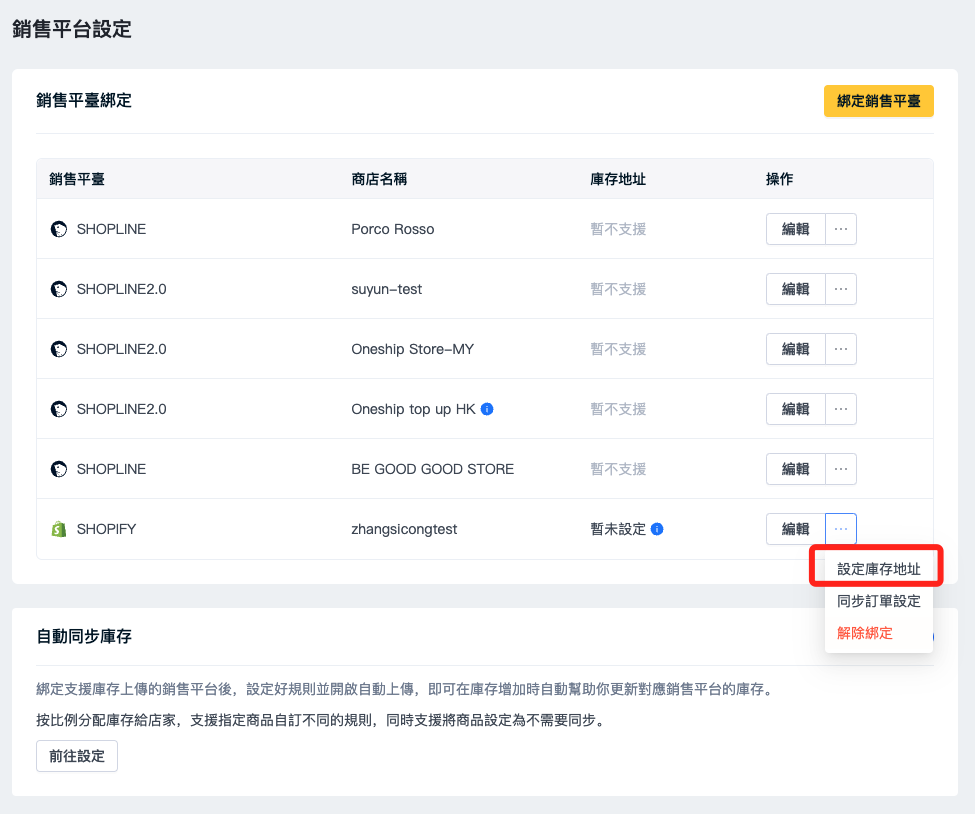Open more options for Oneship Store-MY row

(841, 349)
